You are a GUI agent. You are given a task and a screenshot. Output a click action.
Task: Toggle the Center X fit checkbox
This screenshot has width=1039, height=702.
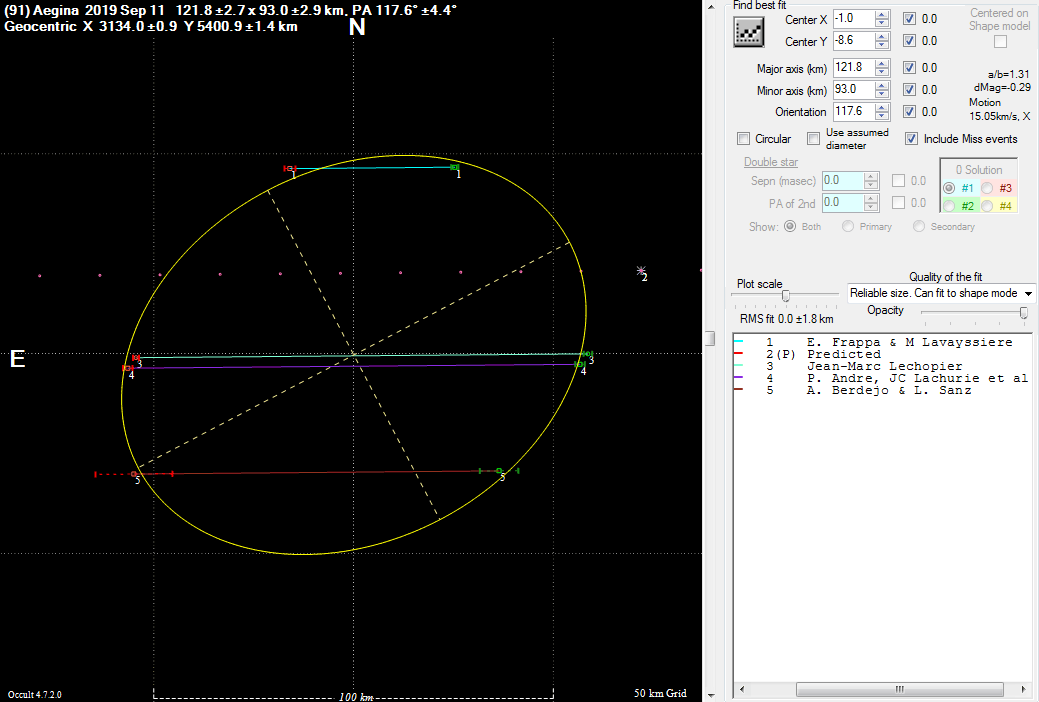point(909,19)
